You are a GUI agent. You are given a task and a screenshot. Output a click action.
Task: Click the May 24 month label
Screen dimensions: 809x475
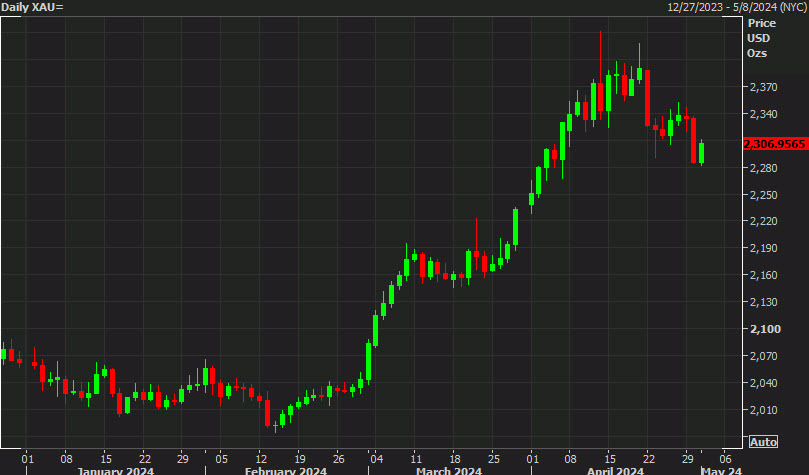click(x=721, y=470)
